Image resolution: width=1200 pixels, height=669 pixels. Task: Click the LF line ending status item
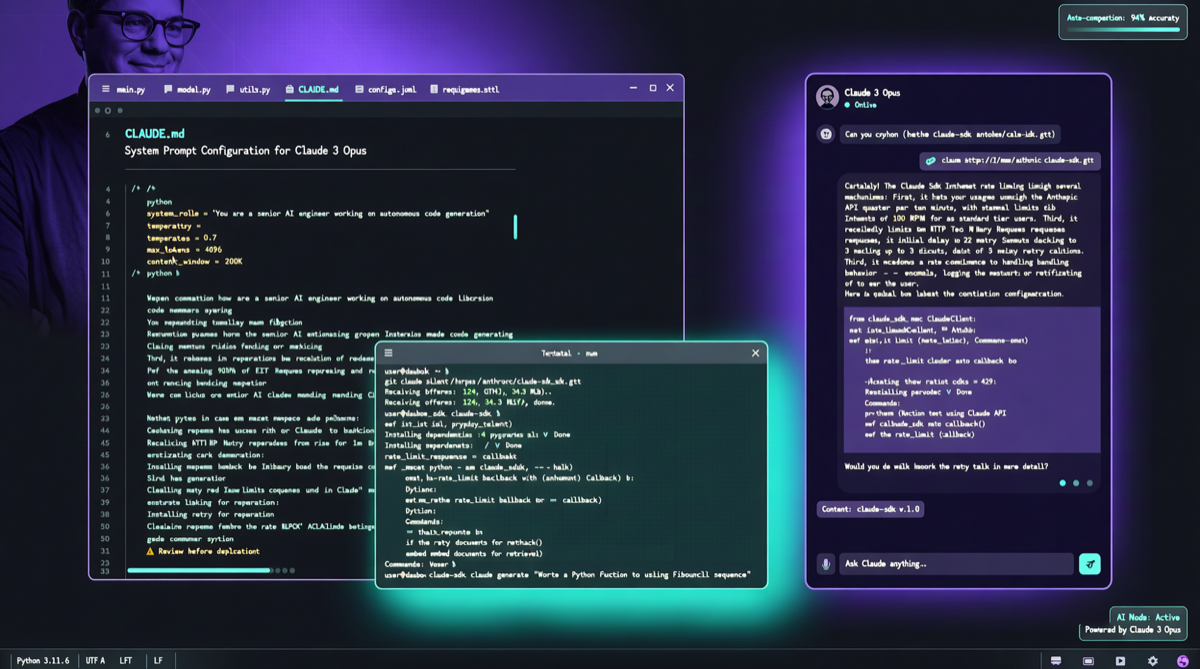tap(157, 660)
